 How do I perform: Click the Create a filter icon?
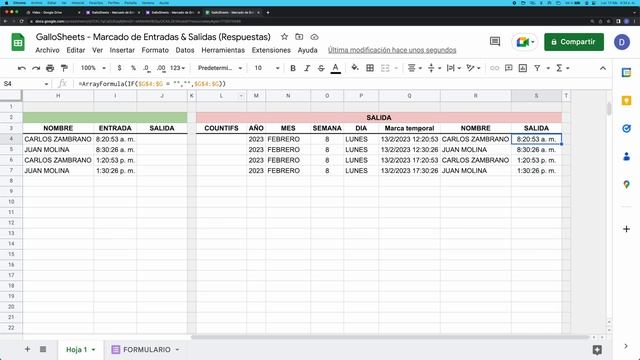point(537,68)
